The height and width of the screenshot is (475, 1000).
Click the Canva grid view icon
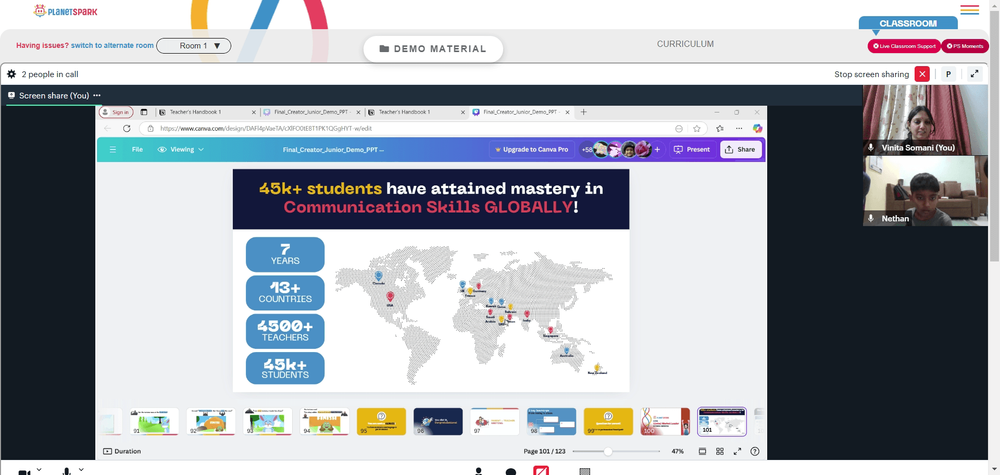tap(719, 451)
